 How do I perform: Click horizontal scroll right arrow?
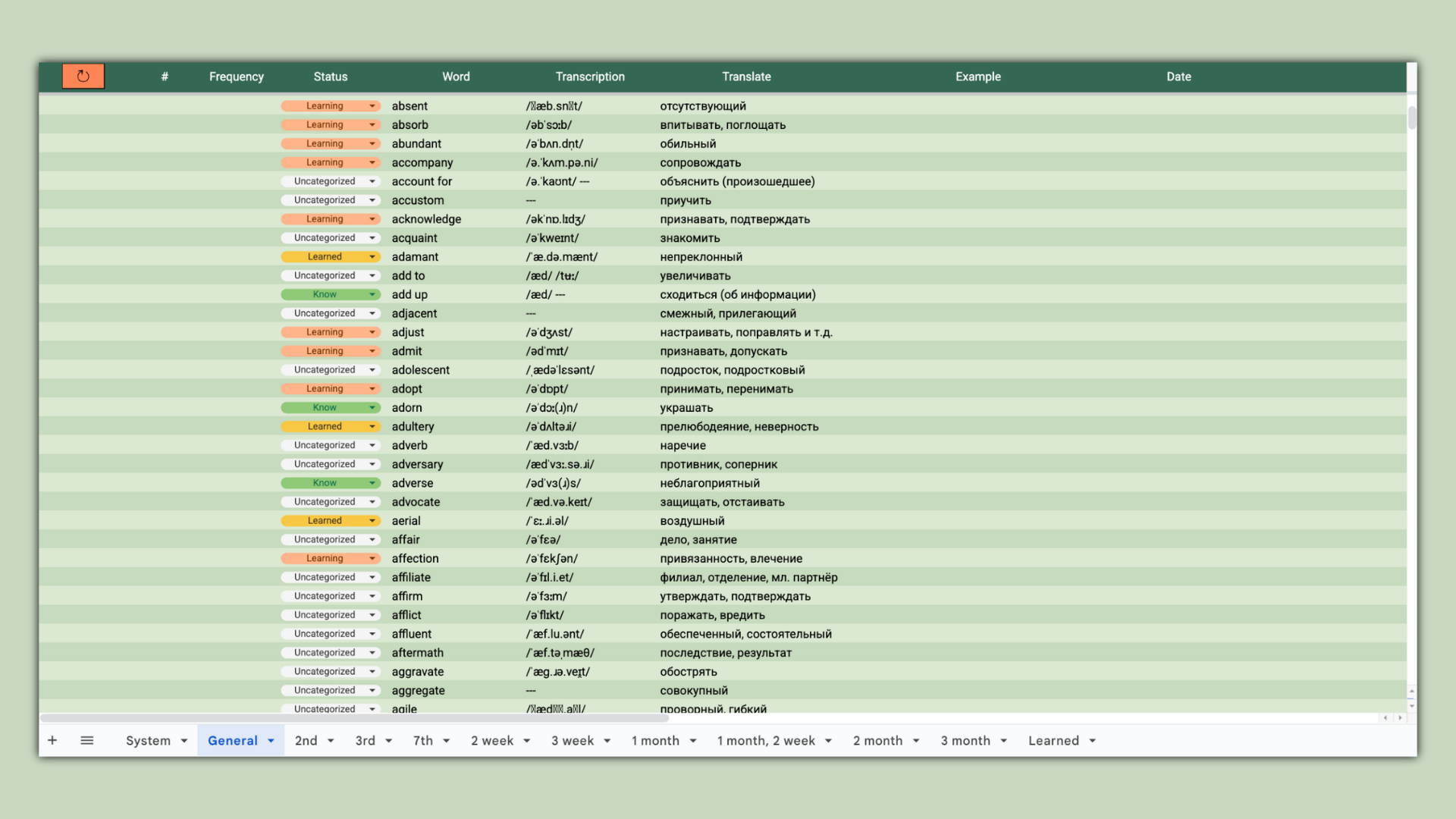tap(1400, 717)
